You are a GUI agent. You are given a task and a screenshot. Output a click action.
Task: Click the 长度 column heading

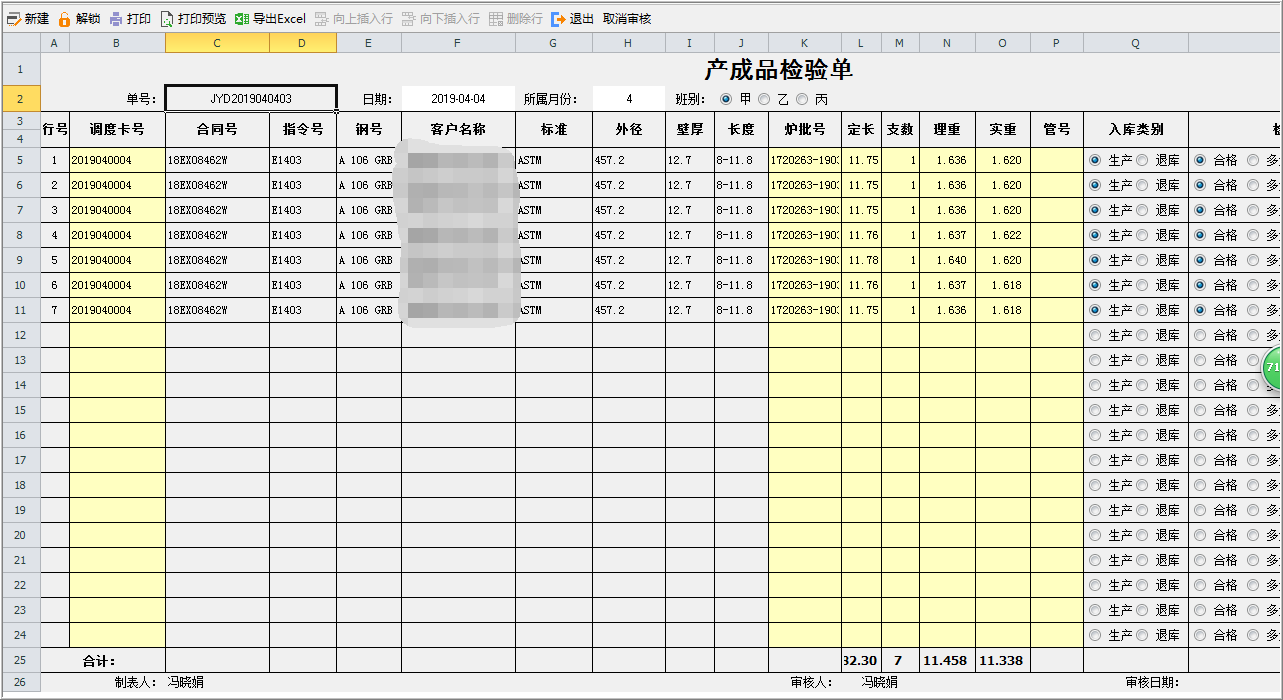point(741,130)
